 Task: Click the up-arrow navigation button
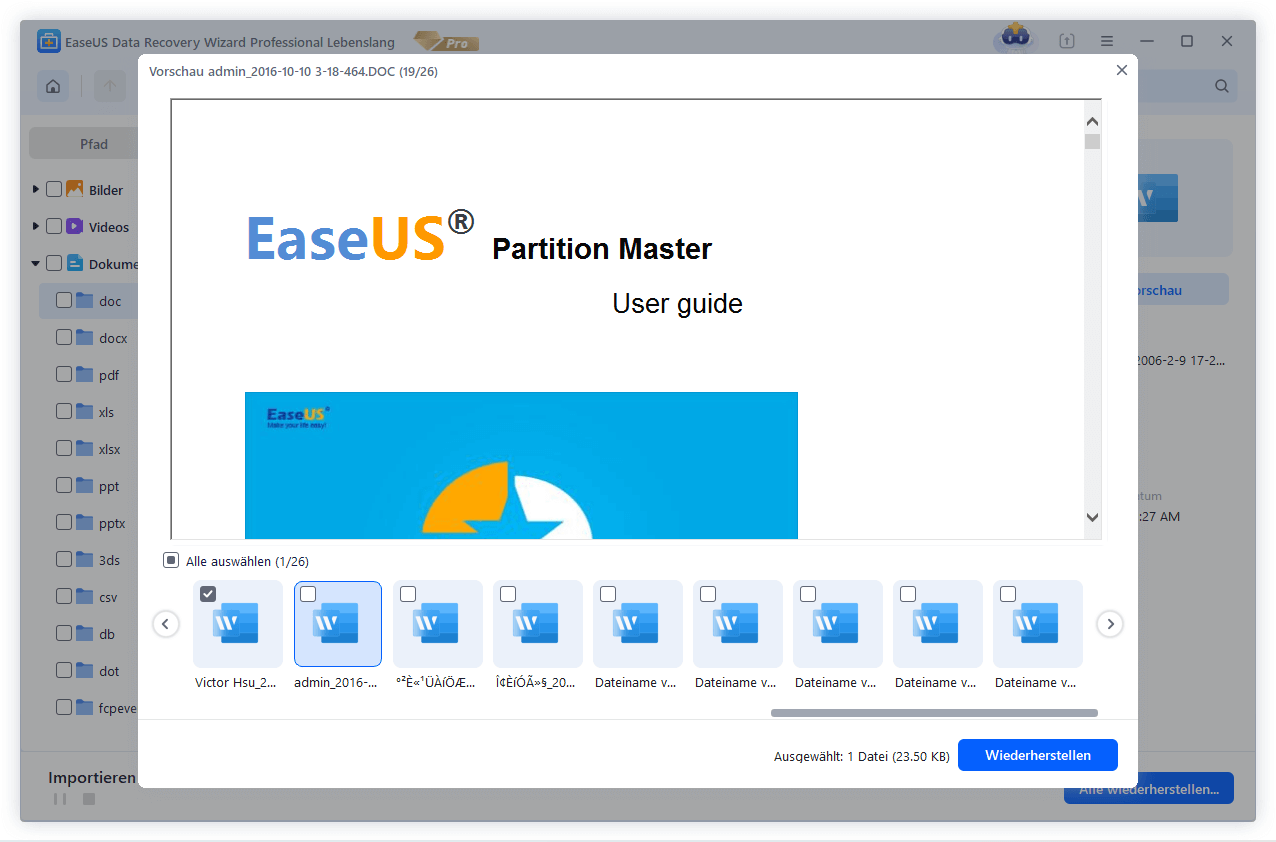pos(110,86)
